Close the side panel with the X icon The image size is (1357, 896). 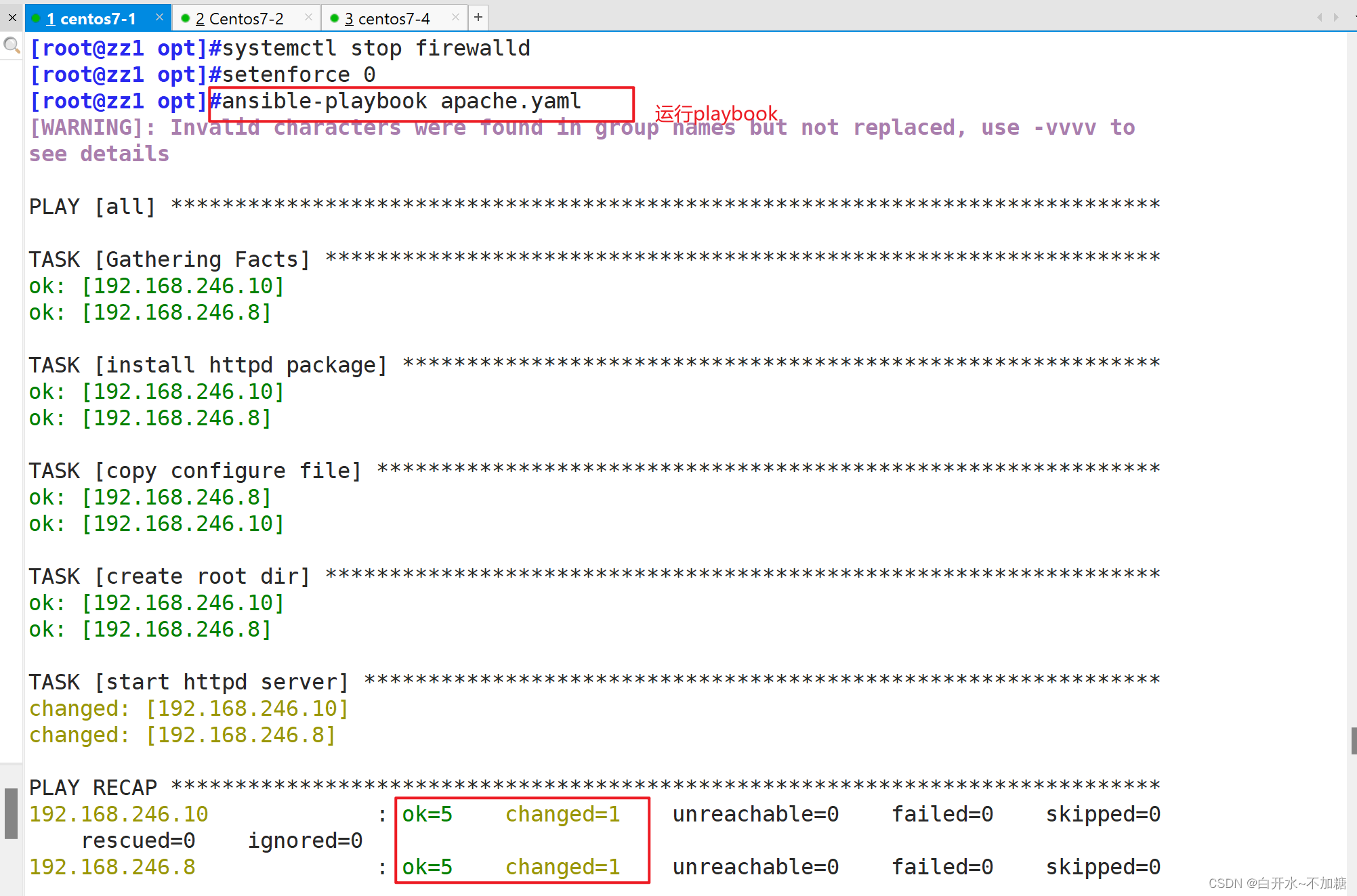(12, 18)
